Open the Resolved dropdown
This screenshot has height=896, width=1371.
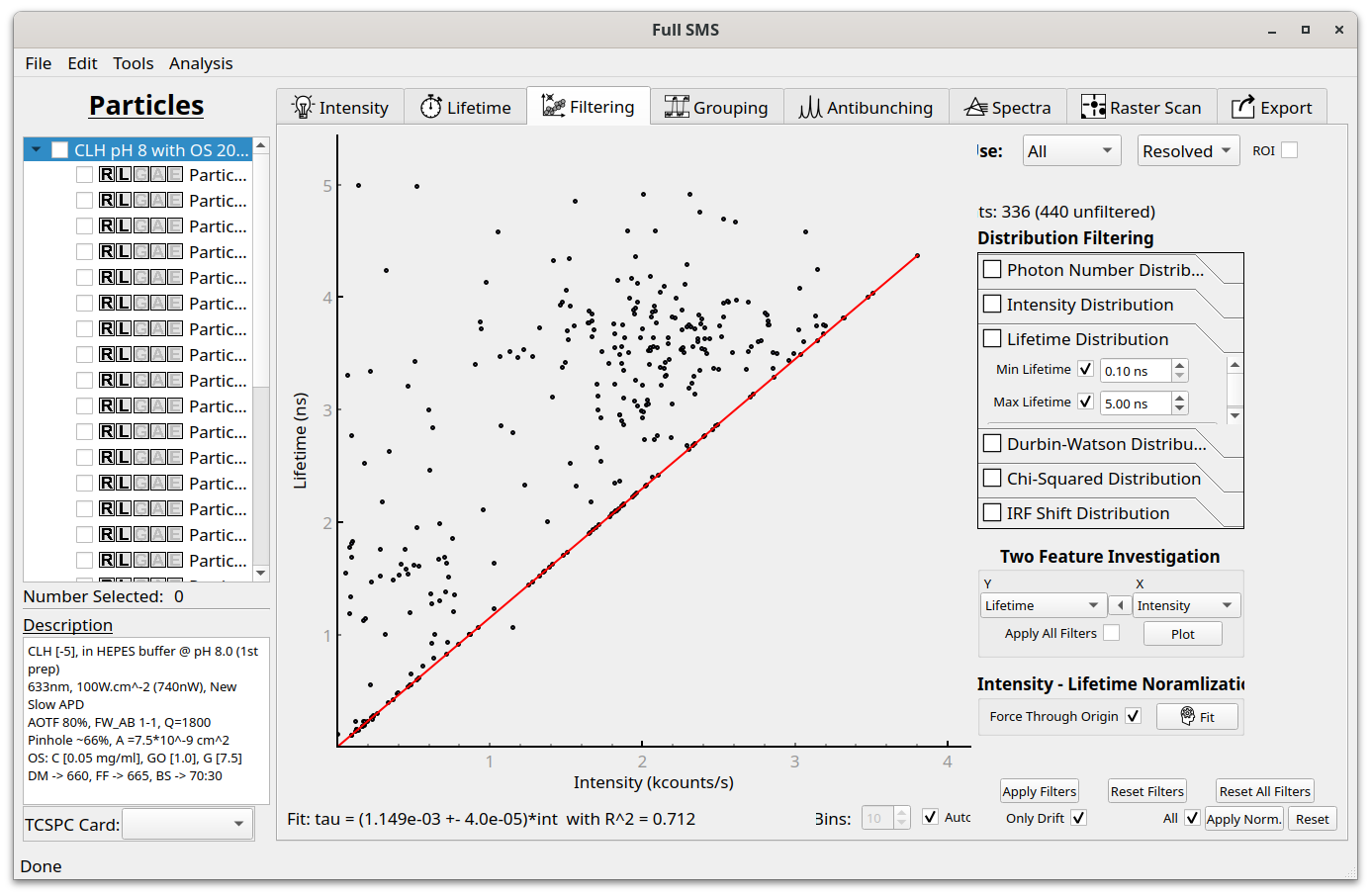tap(1188, 151)
